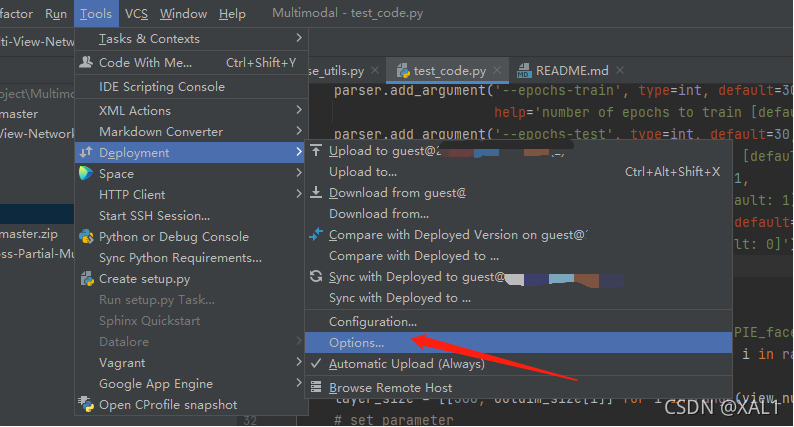The image size is (794, 427).
Task: Open the Tools menu
Action: pyautogui.click(x=96, y=14)
